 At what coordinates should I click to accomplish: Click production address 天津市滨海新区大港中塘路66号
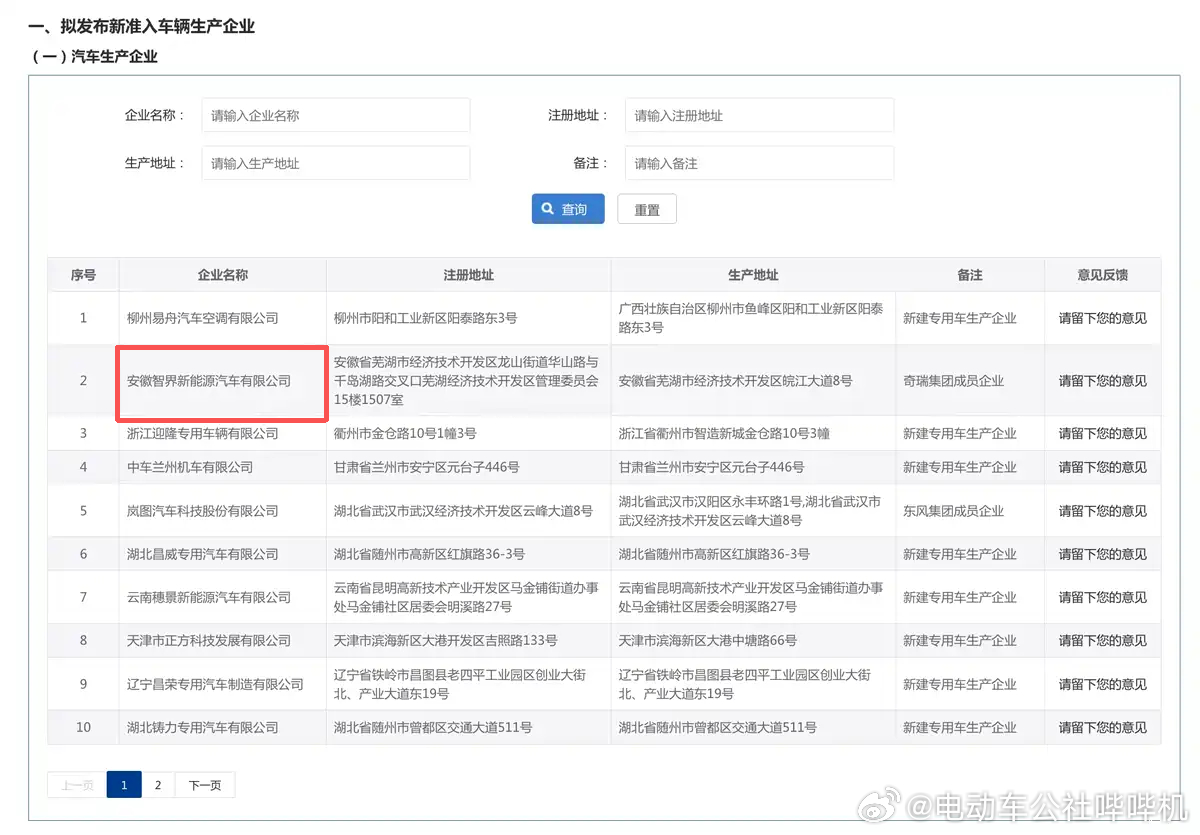pos(708,640)
